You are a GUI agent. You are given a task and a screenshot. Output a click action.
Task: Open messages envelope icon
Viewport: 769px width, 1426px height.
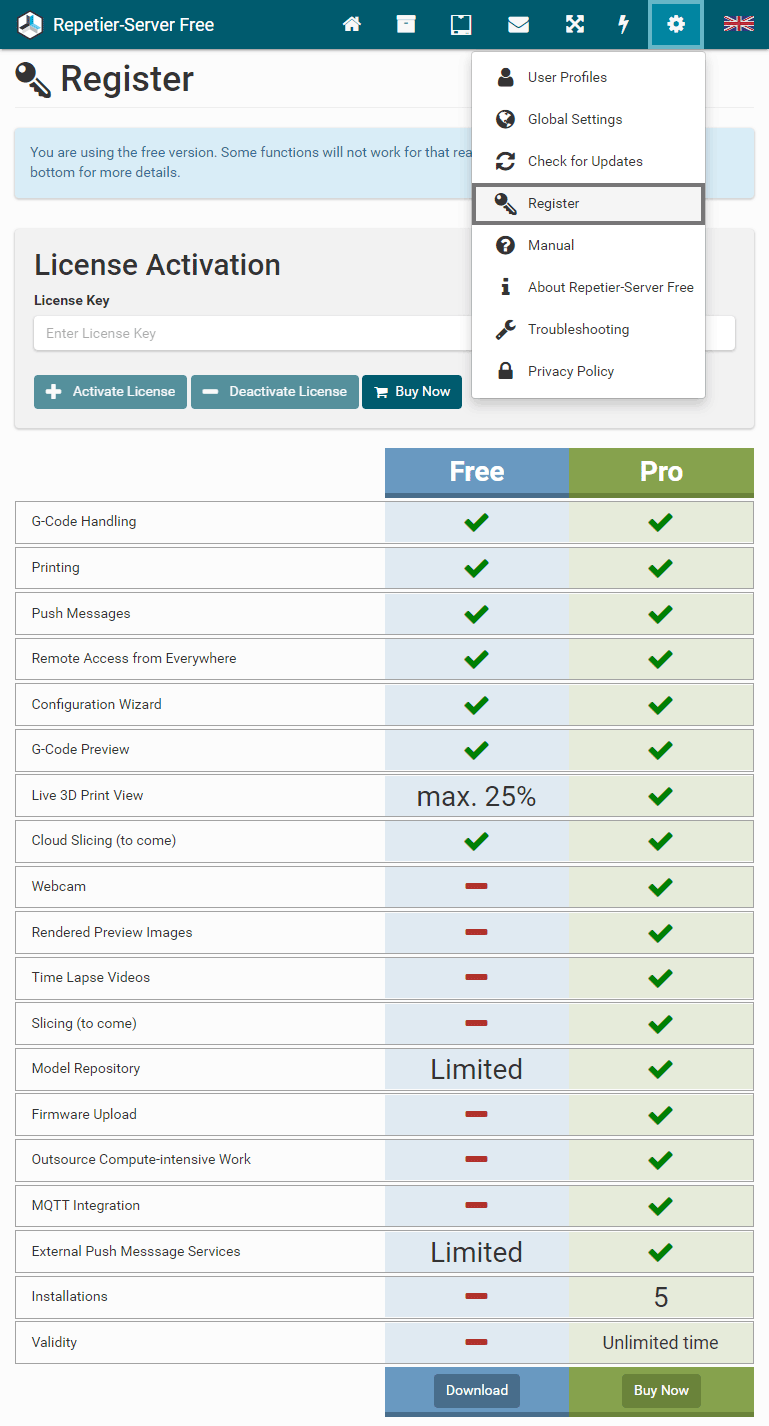click(518, 25)
